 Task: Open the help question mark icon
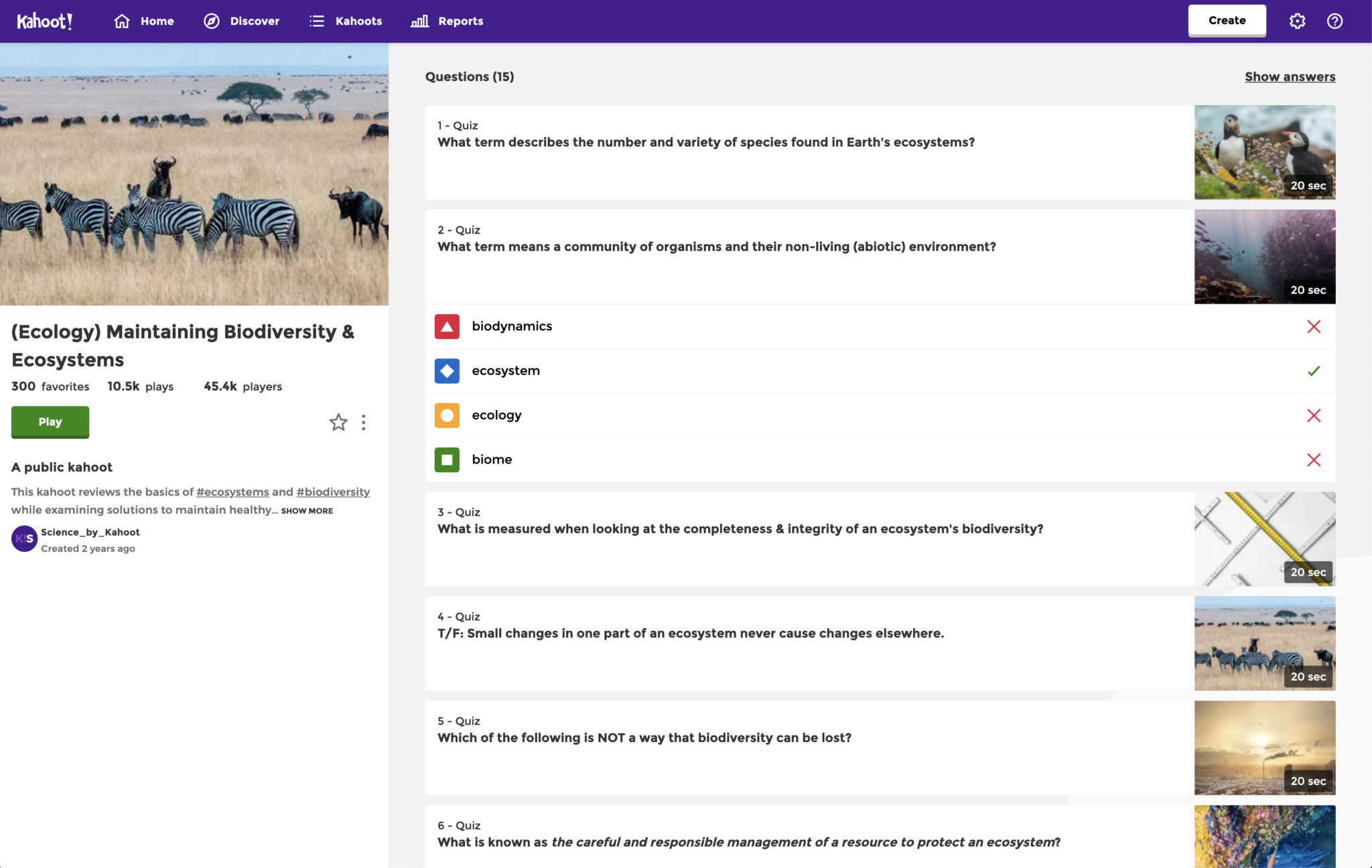click(1334, 21)
